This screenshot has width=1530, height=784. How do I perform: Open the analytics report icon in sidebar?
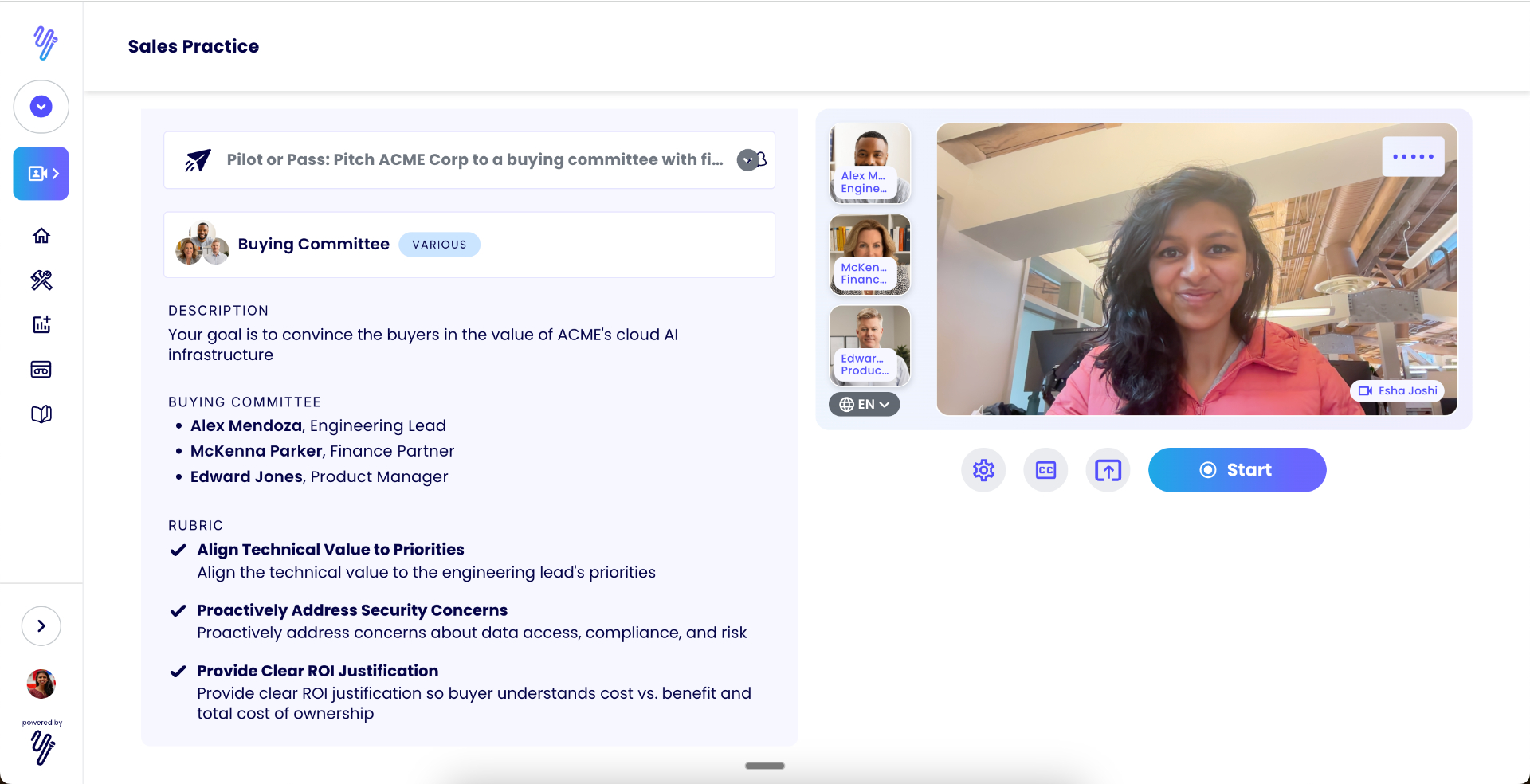(41, 324)
